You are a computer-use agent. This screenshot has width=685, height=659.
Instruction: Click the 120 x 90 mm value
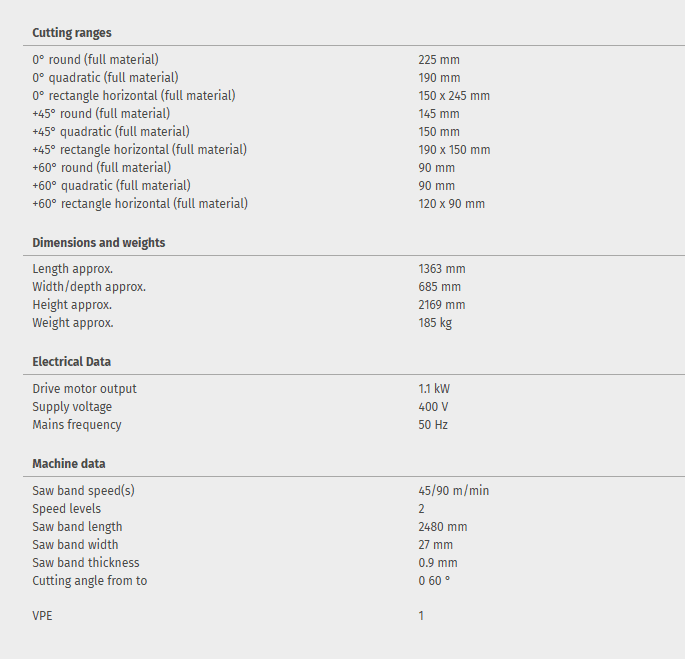[451, 204]
